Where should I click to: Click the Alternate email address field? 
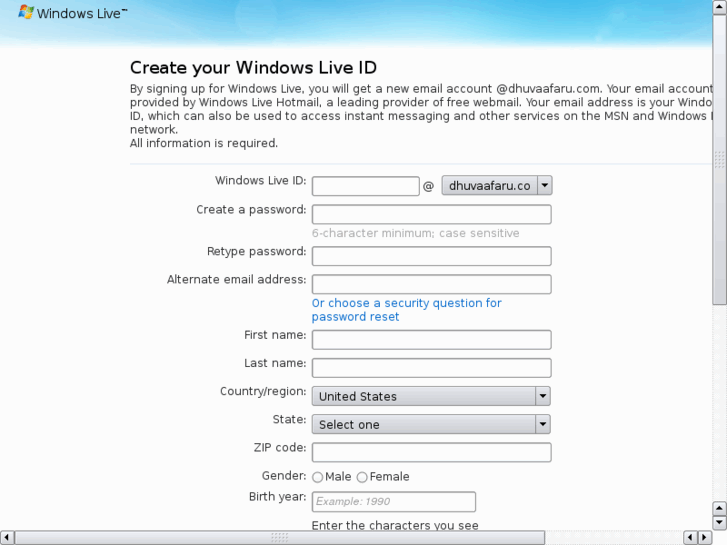point(432,284)
